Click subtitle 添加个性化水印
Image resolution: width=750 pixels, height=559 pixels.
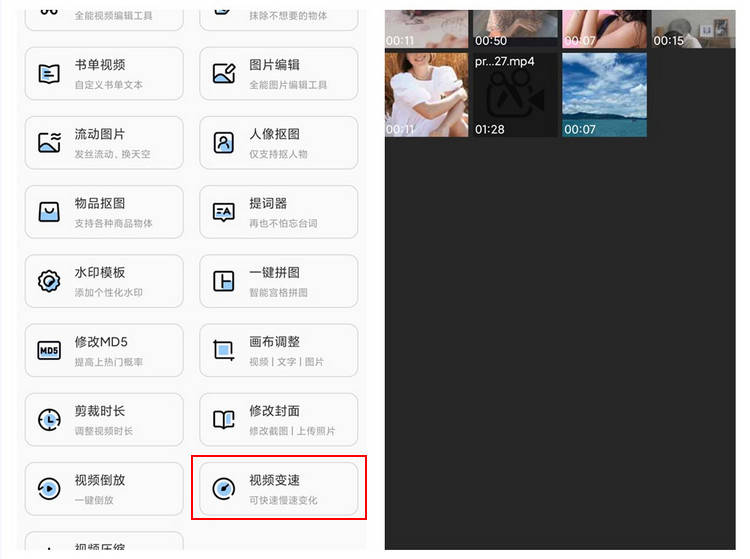(109, 292)
